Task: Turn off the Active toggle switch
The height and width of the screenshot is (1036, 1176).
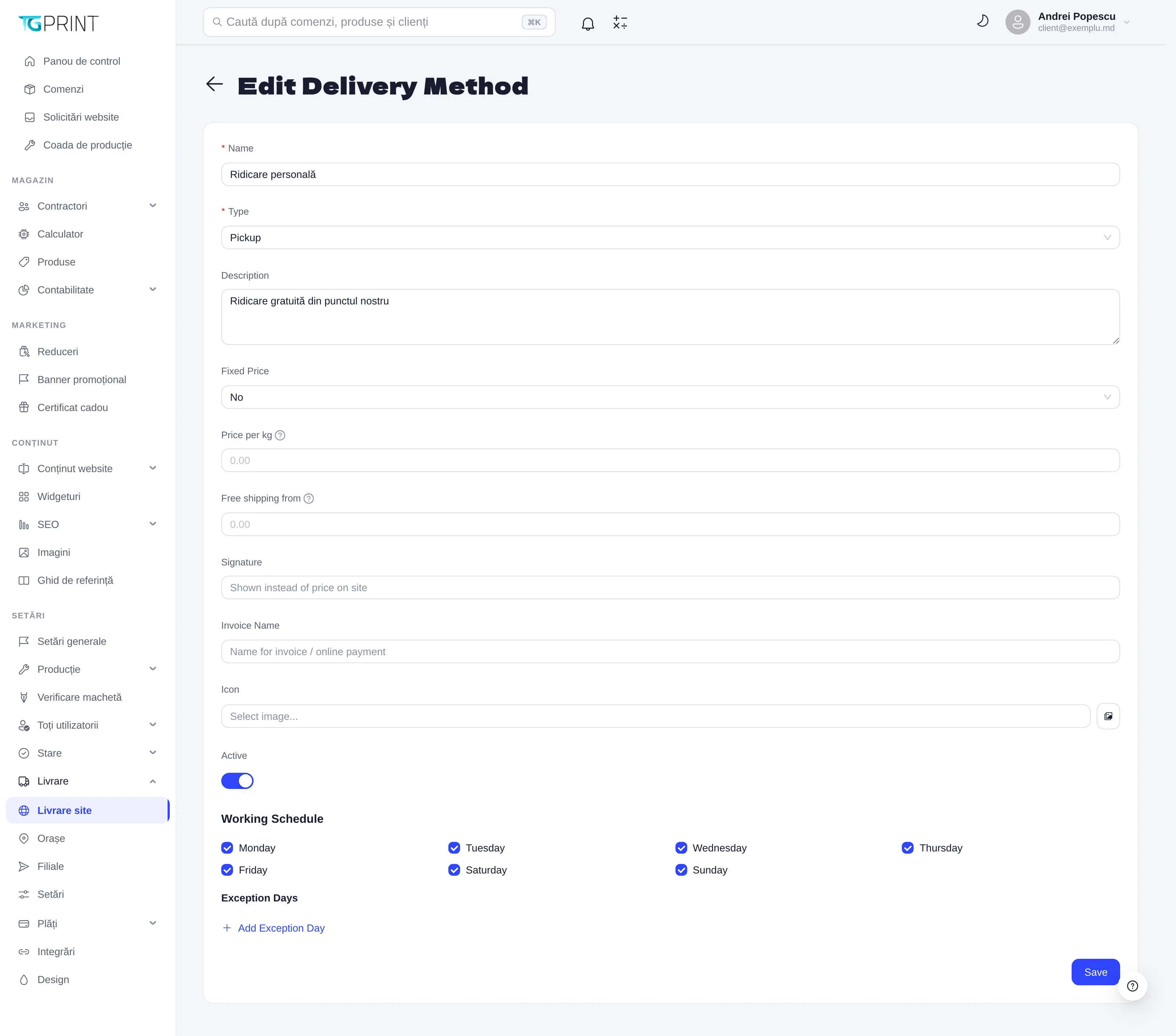Action: coord(237,780)
